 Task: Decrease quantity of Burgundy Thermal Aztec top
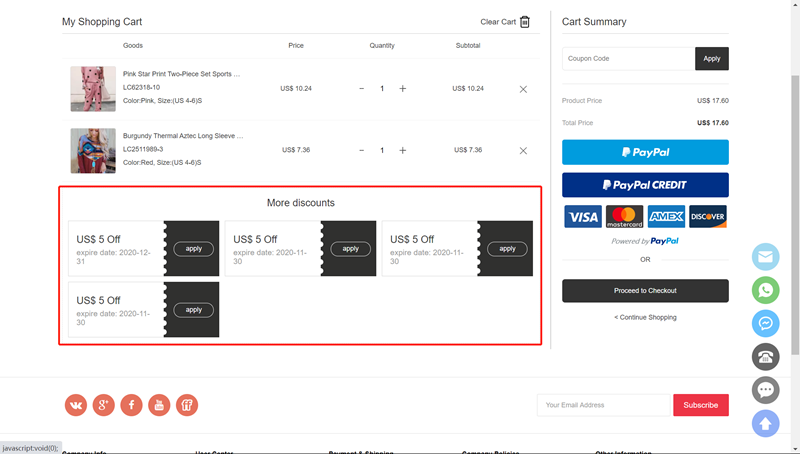pyautogui.click(x=361, y=150)
